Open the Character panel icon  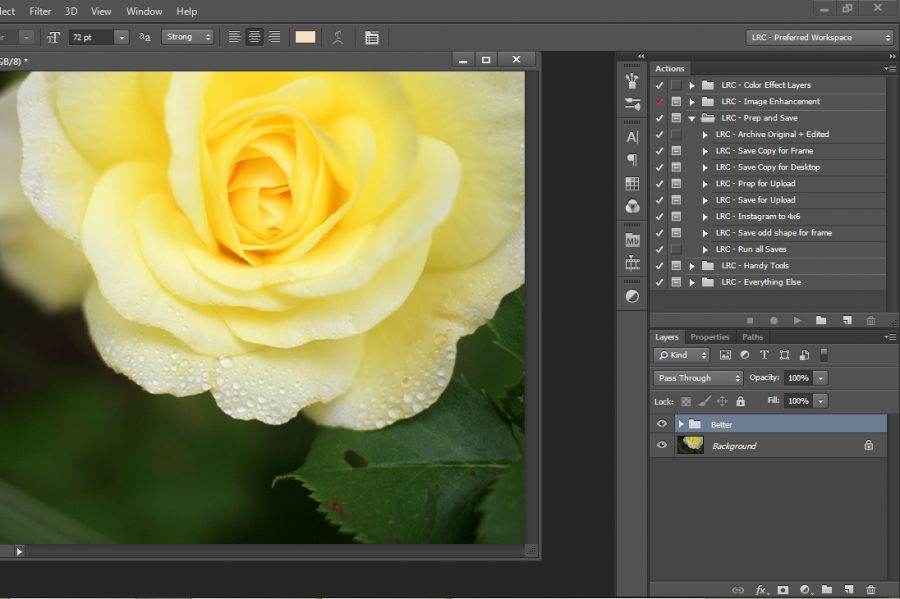[632, 137]
